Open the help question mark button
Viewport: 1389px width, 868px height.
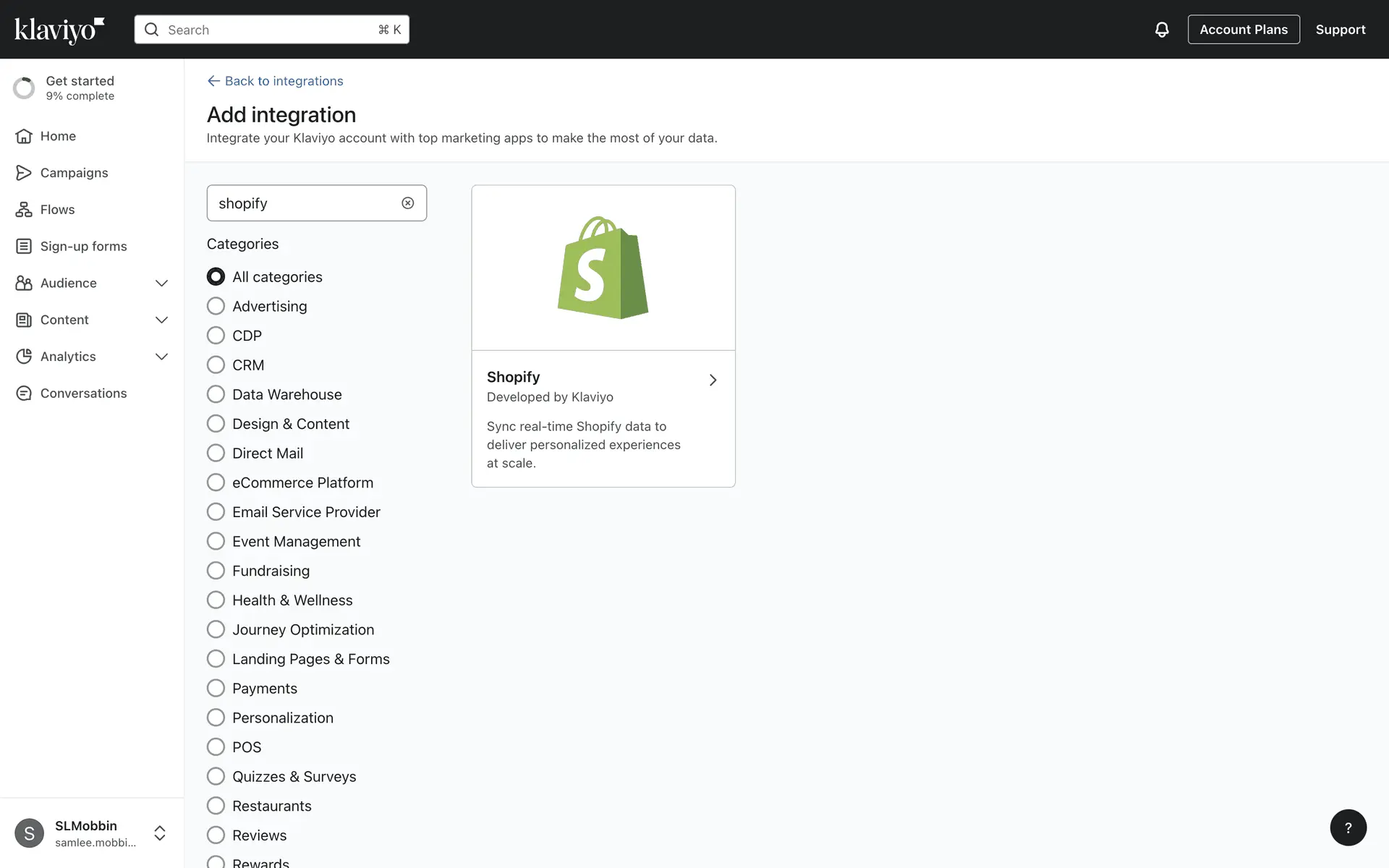pos(1348,827)
